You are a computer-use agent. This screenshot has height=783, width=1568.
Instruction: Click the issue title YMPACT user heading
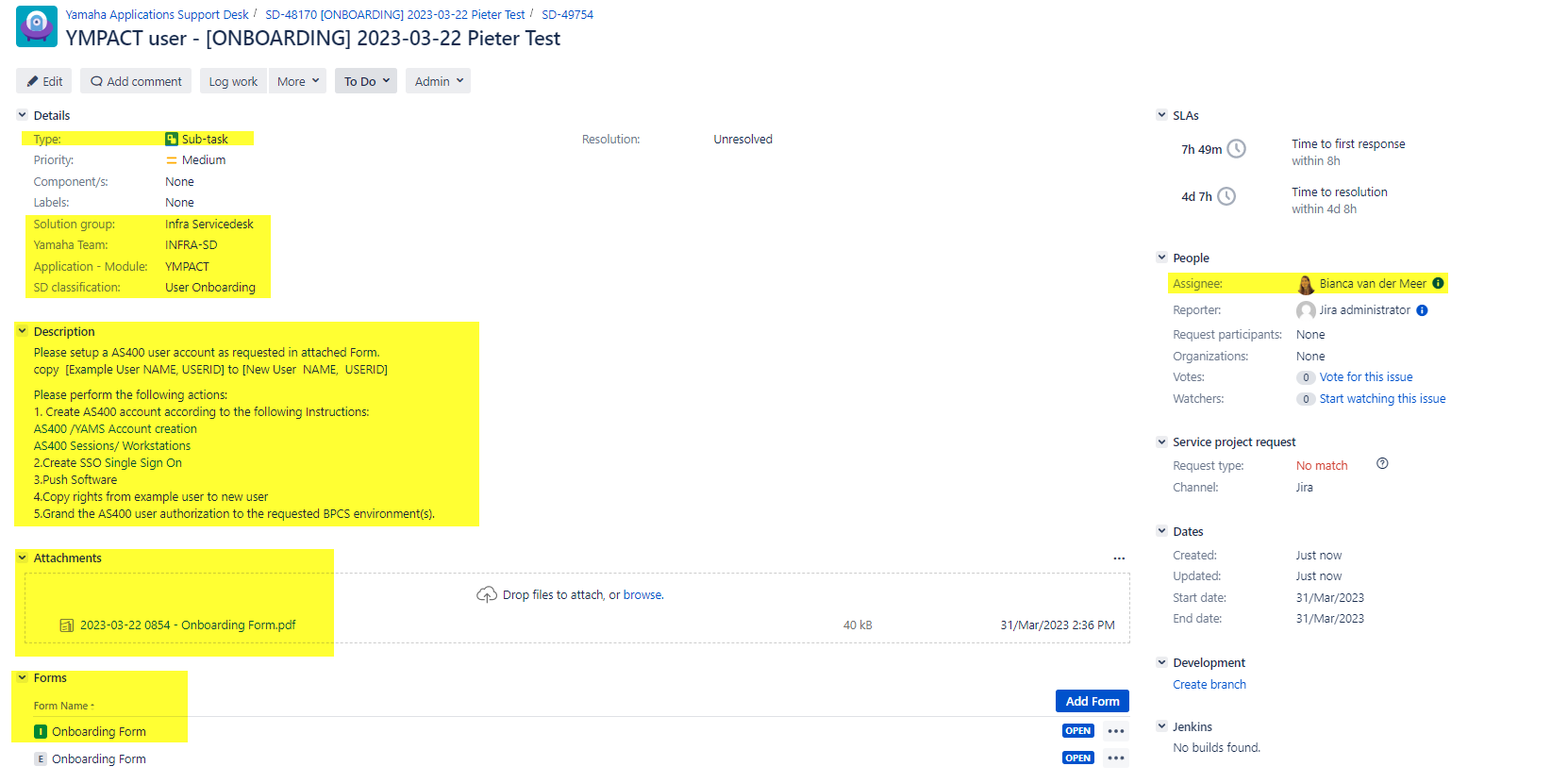pos(313,39)
